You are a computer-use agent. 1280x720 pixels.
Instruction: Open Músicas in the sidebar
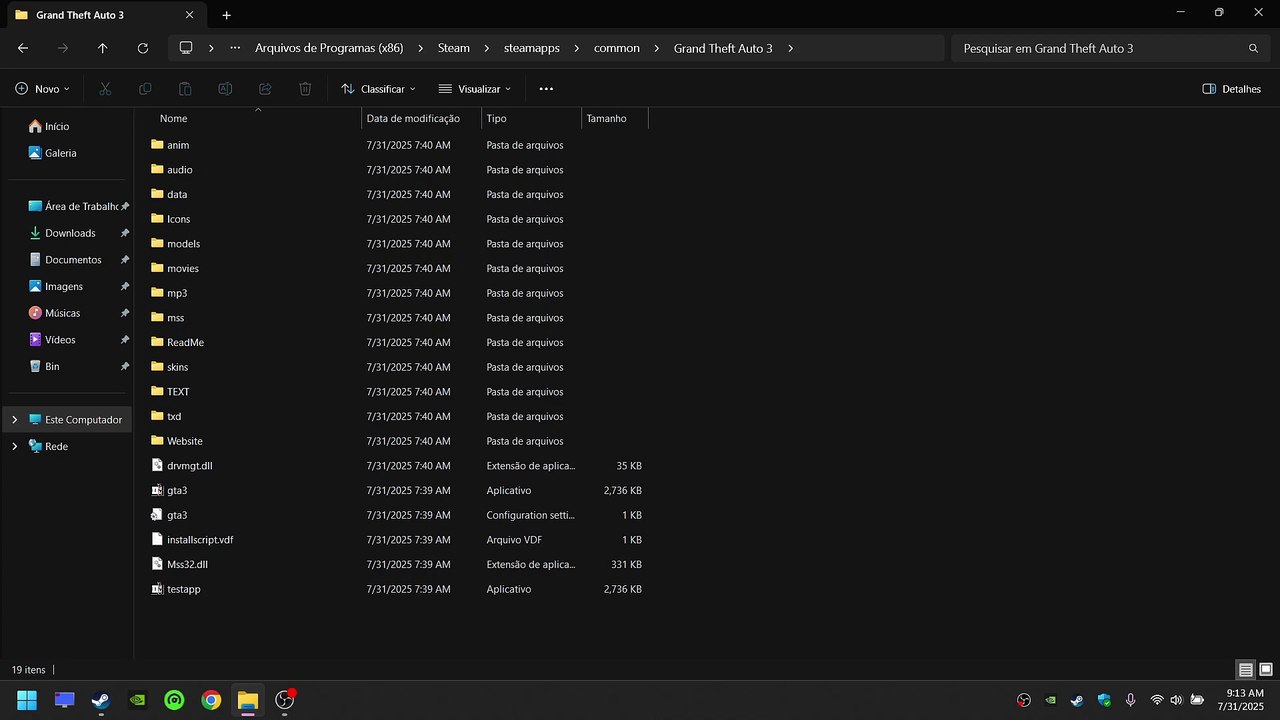[62, 313]
